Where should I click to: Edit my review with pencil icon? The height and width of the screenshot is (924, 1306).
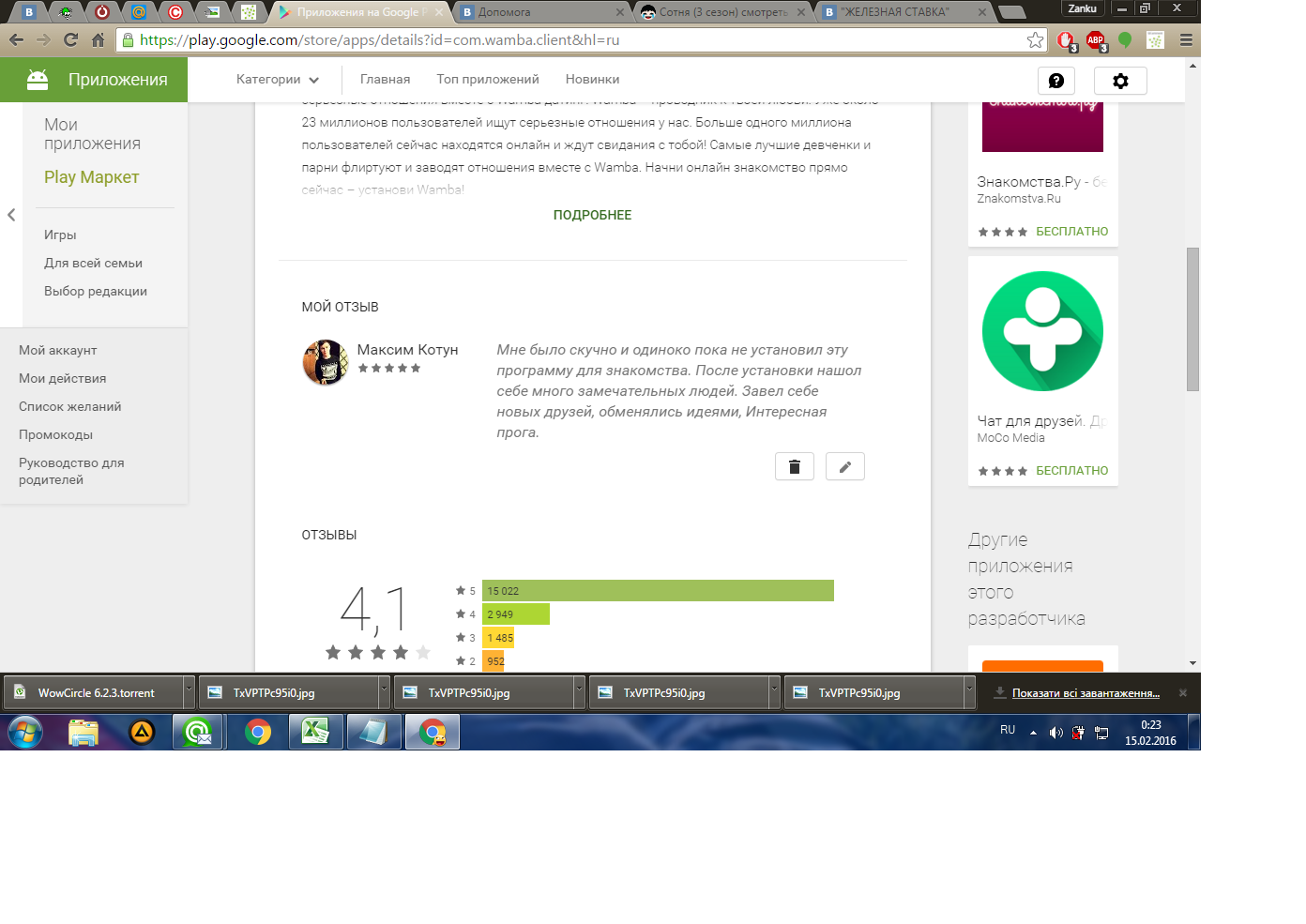[844, 466]
